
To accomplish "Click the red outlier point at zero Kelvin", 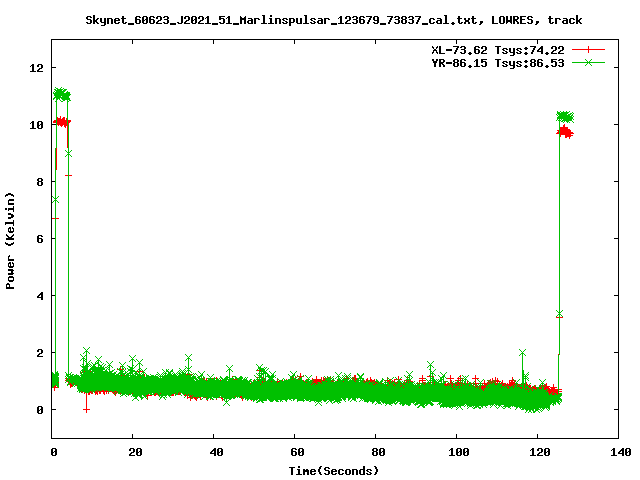I will click(x=86, y=409).
